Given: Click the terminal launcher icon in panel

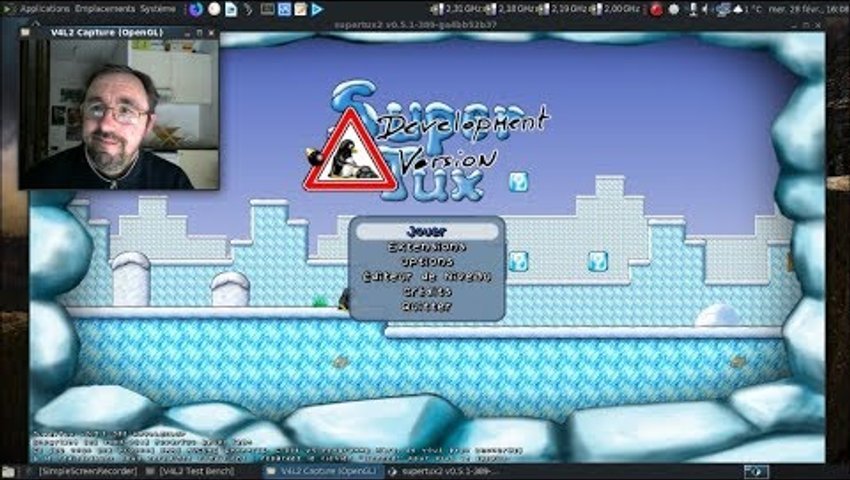Looking at the screenshot, I should [267, 9].
